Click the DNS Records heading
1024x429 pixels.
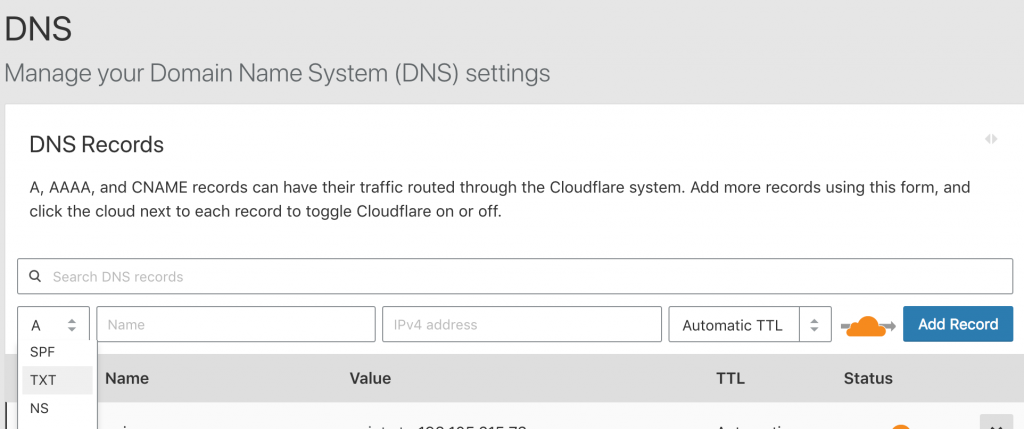click(97, 144)
